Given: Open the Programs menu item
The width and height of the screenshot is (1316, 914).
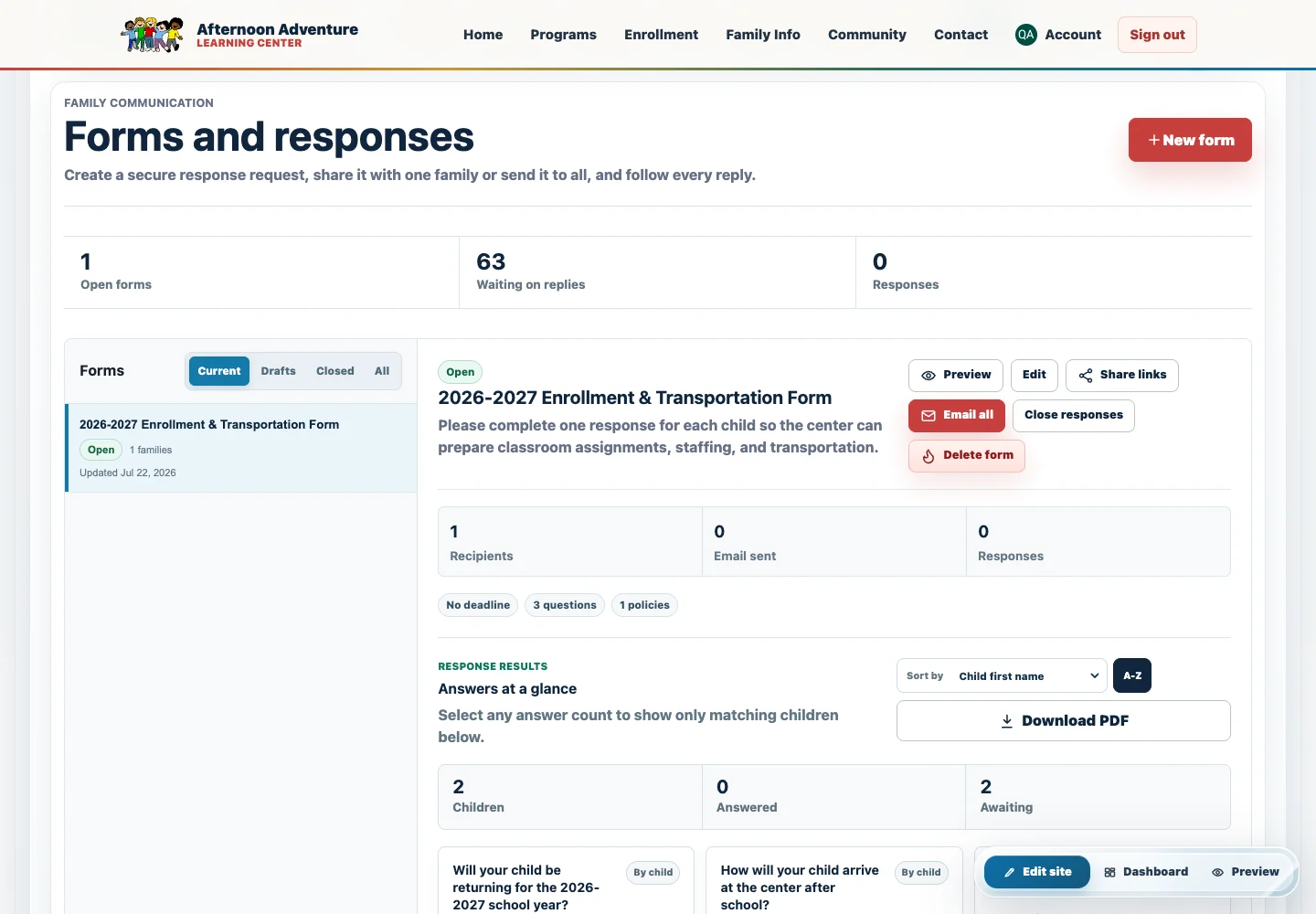Looking at the screenshot, I should [563, 35].
